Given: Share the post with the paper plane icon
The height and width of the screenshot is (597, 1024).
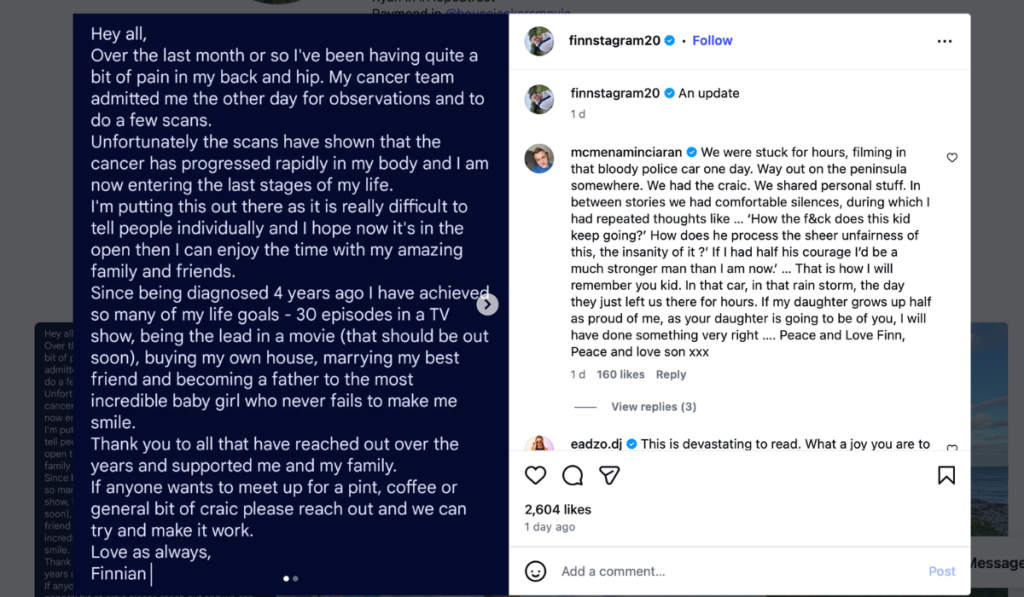Looking at the screenshot, I should click(x=608, y=476).
